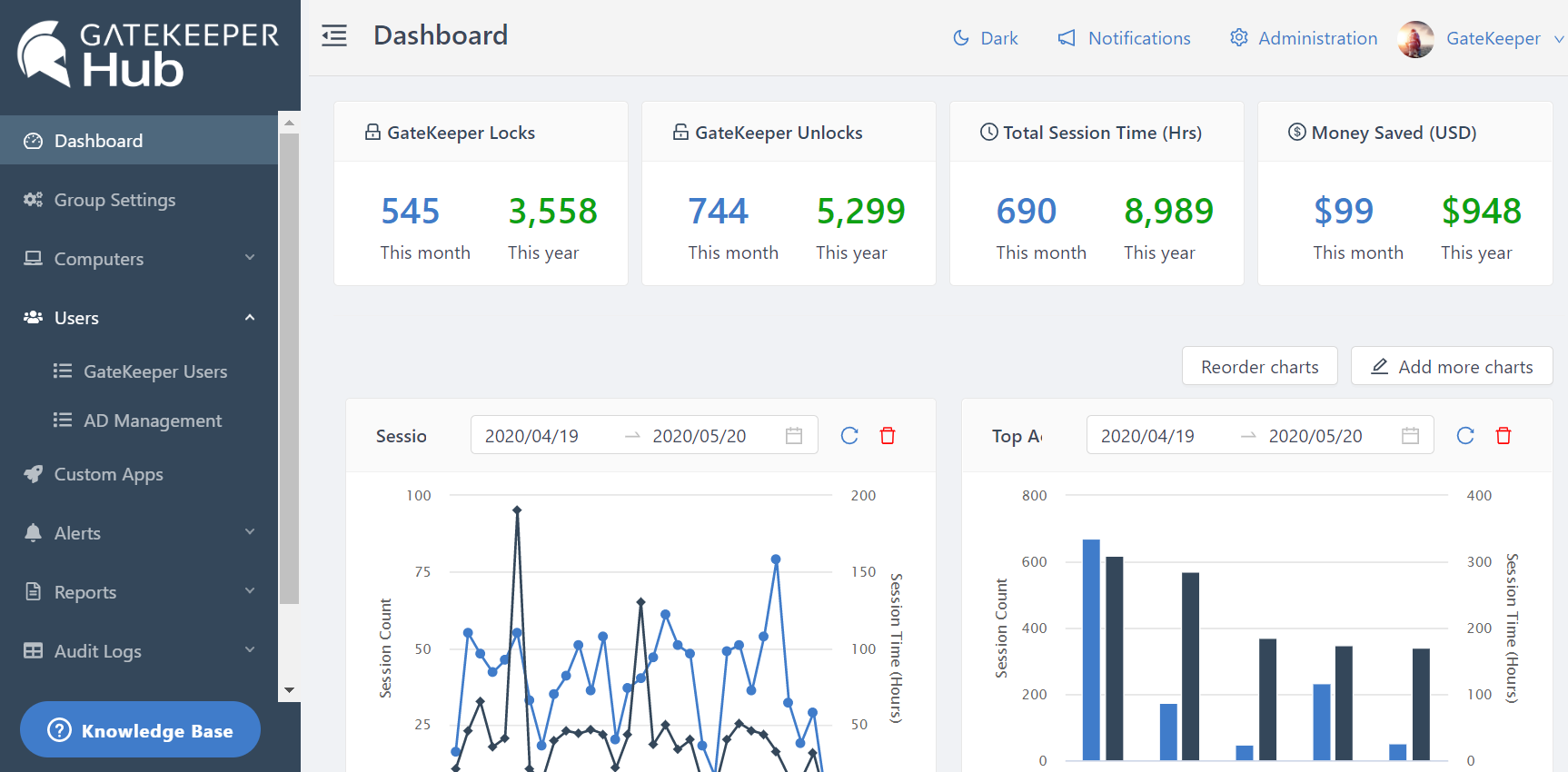
Task: Refresh the Session chart
Action: tap(849, 436)
